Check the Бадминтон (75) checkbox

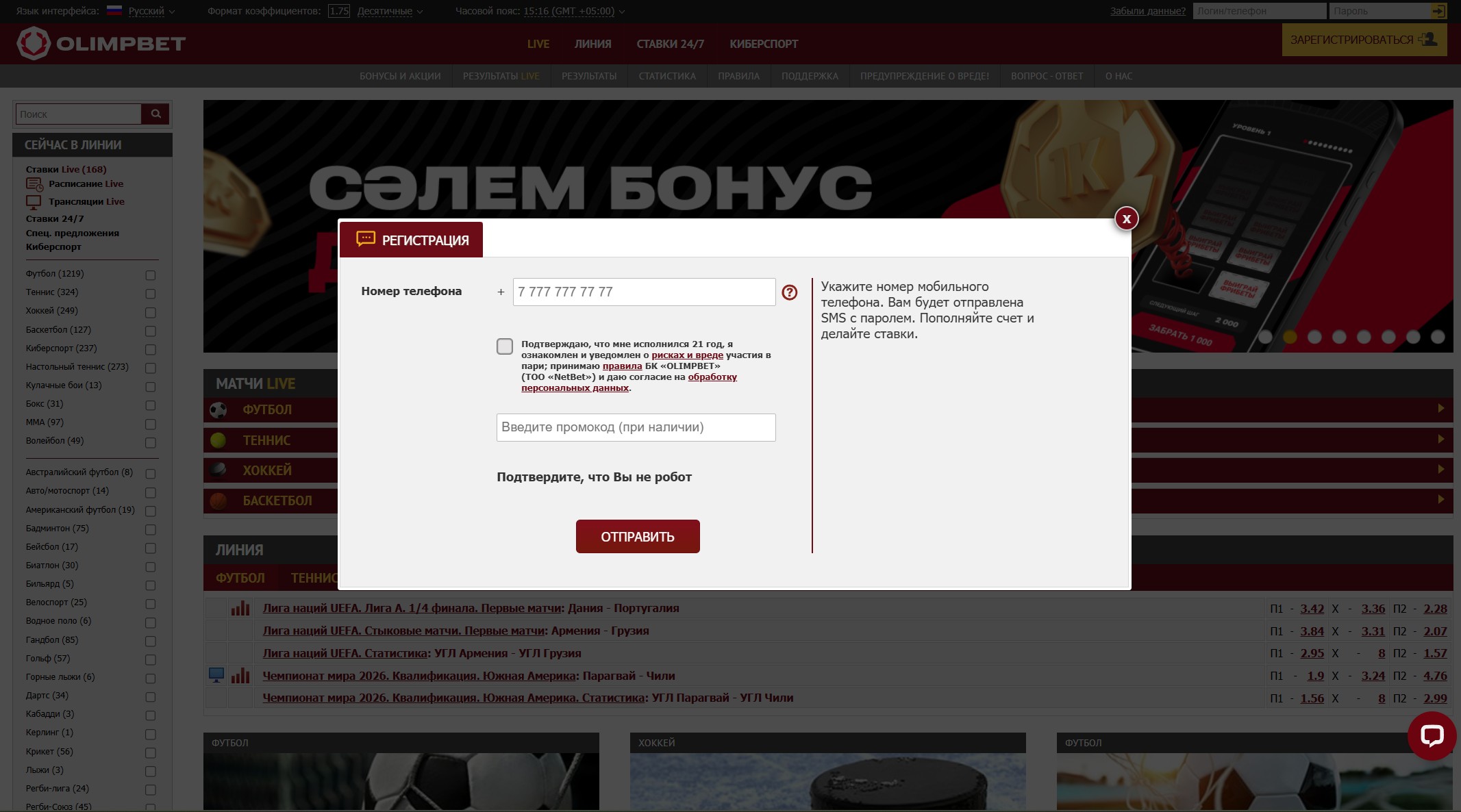click(x=151, y=530)
